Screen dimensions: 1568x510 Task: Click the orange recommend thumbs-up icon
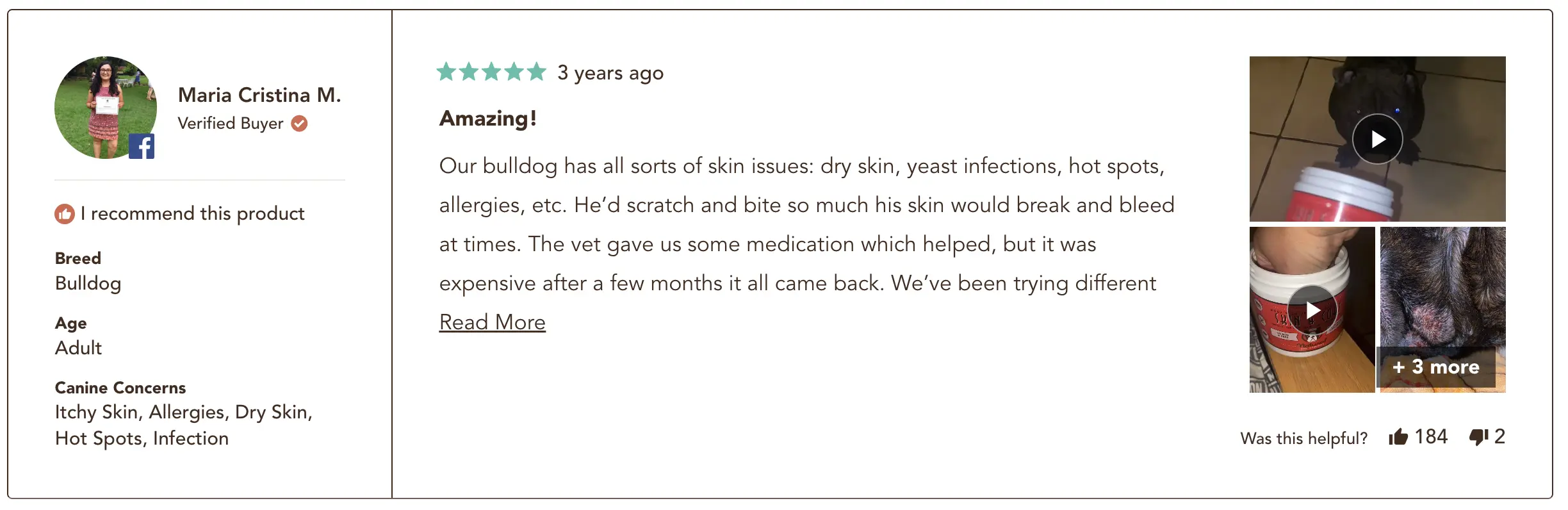click(65, 213)
